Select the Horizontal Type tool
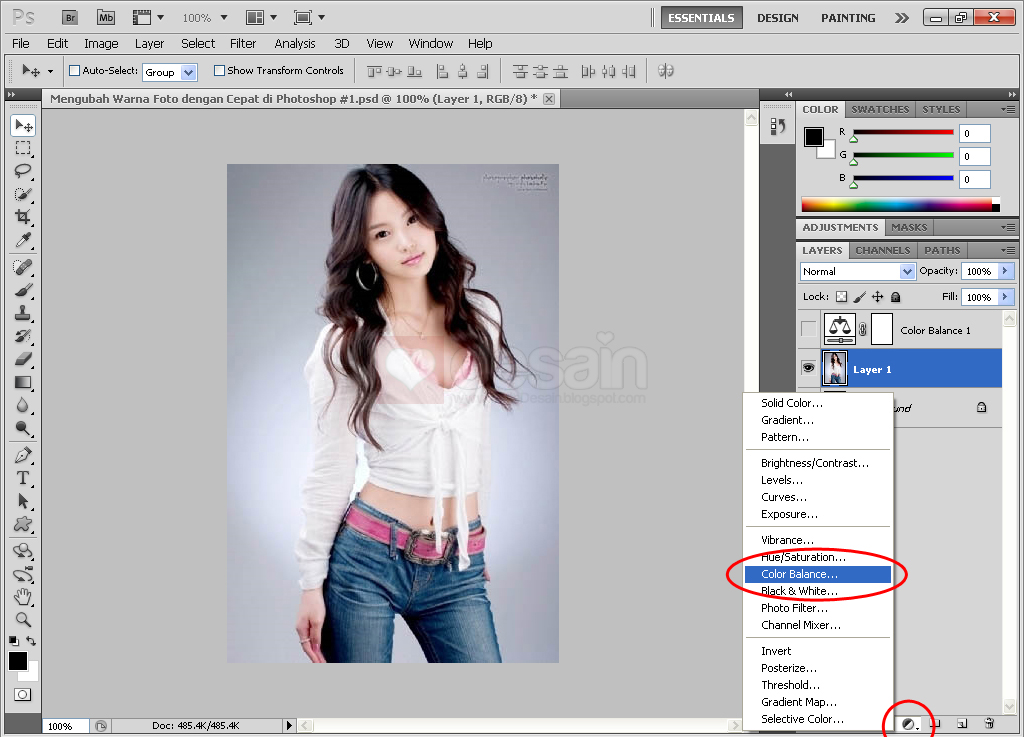Viewport: 1024px width, 737px height. click(x=23, y=478)
